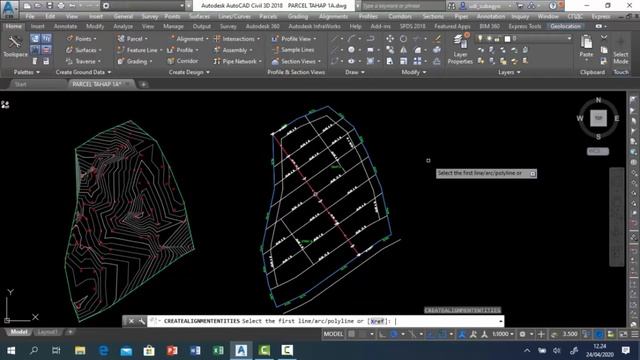Image resolution: width=640 pixels, height=360 pixels.
Task: Click the Windows Start button
Action: (x=11, y=350)
